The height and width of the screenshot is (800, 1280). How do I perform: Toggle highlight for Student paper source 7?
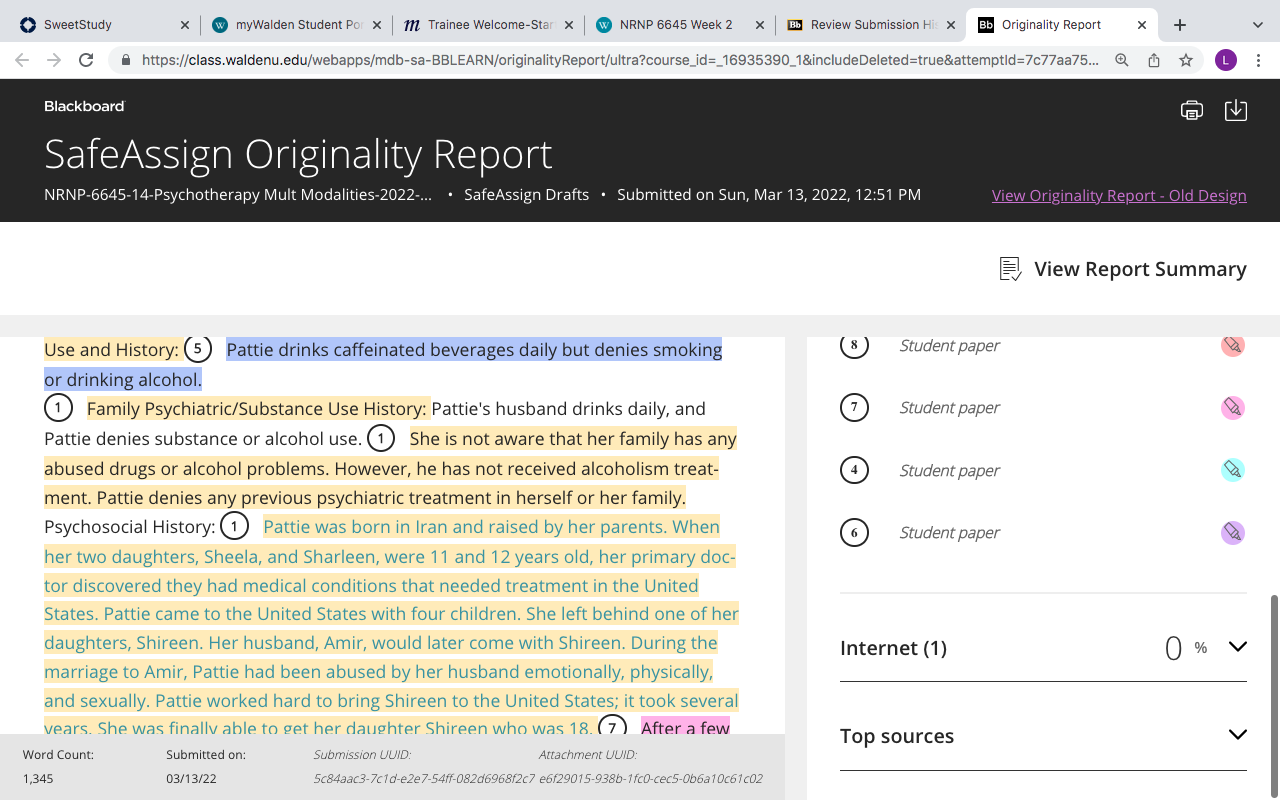click(1233, 407)
